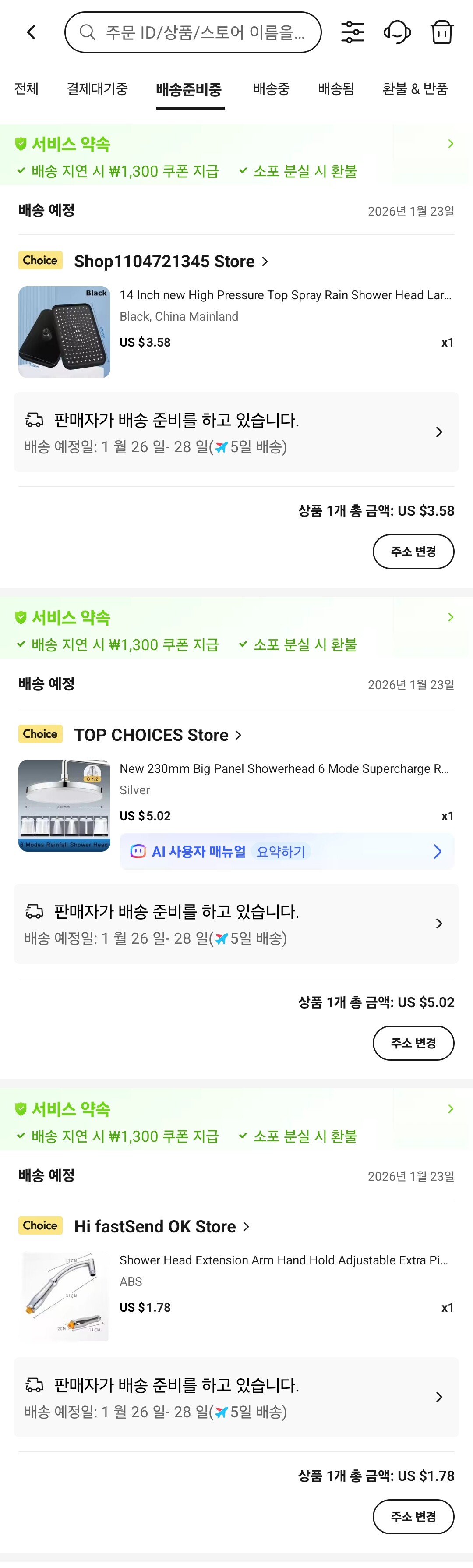The width and height of the screenshot is (473, 1568).
Task: Click 주소 변경 for the $3.58 order
Action: tap(413, 552)
